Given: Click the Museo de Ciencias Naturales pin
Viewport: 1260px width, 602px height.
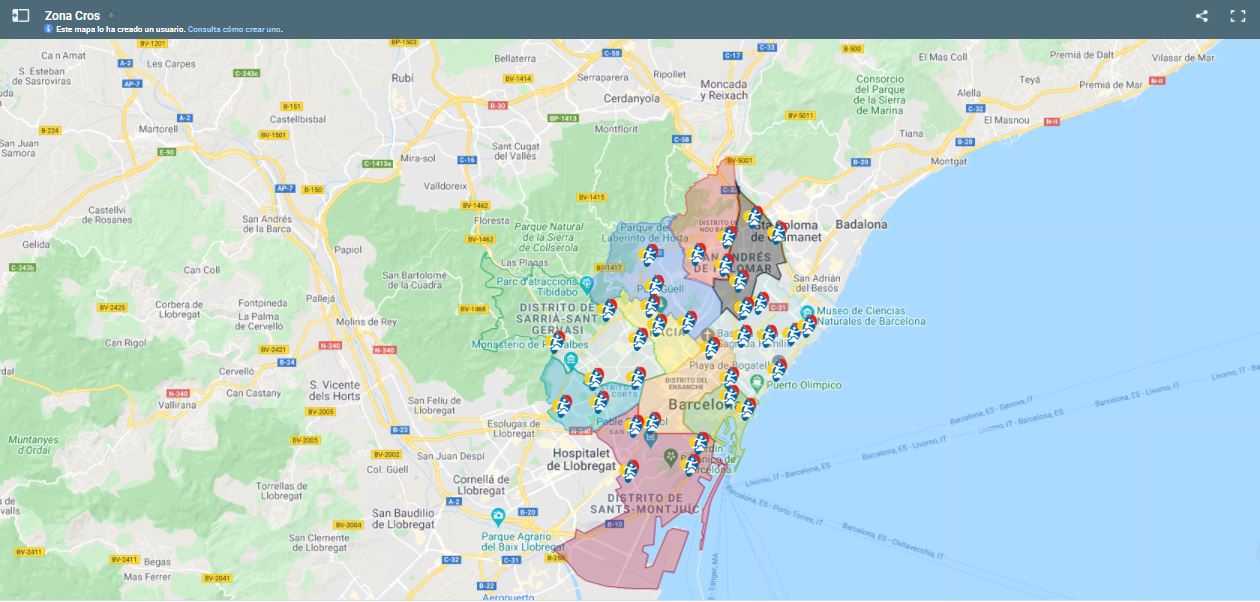Looking at the screenshot, I should [807, 313].
